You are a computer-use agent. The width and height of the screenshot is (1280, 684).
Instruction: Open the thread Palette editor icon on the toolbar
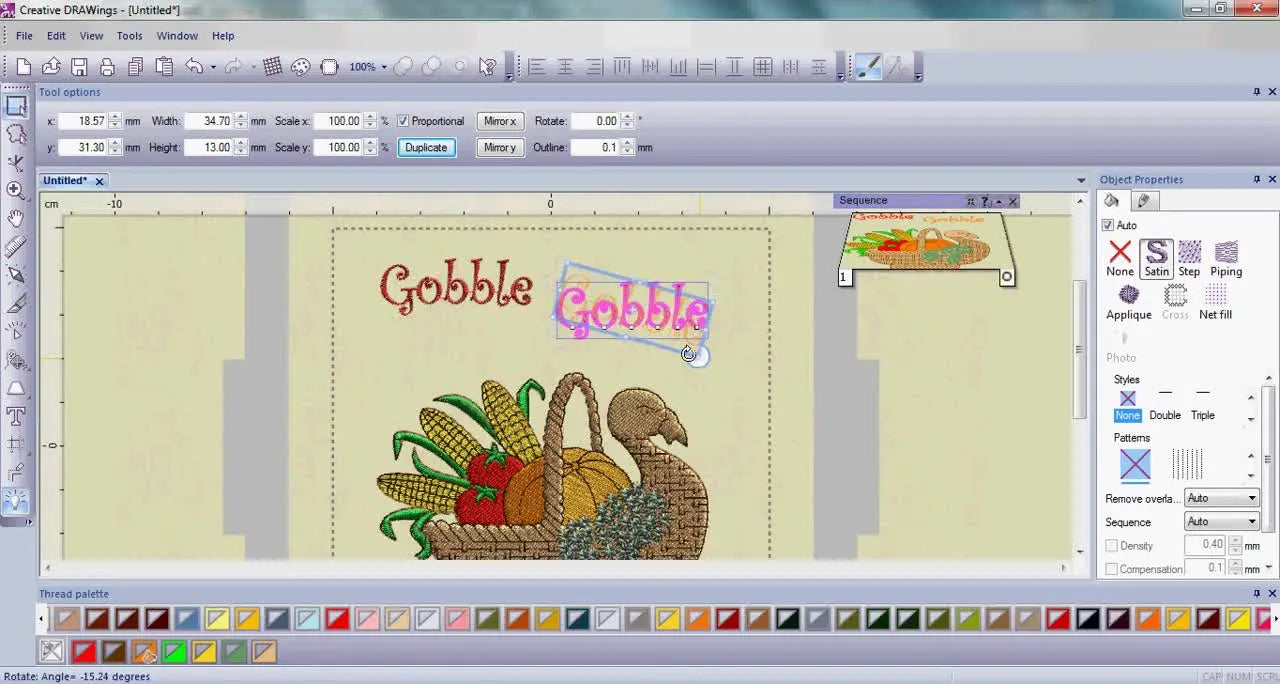[300, 67]
